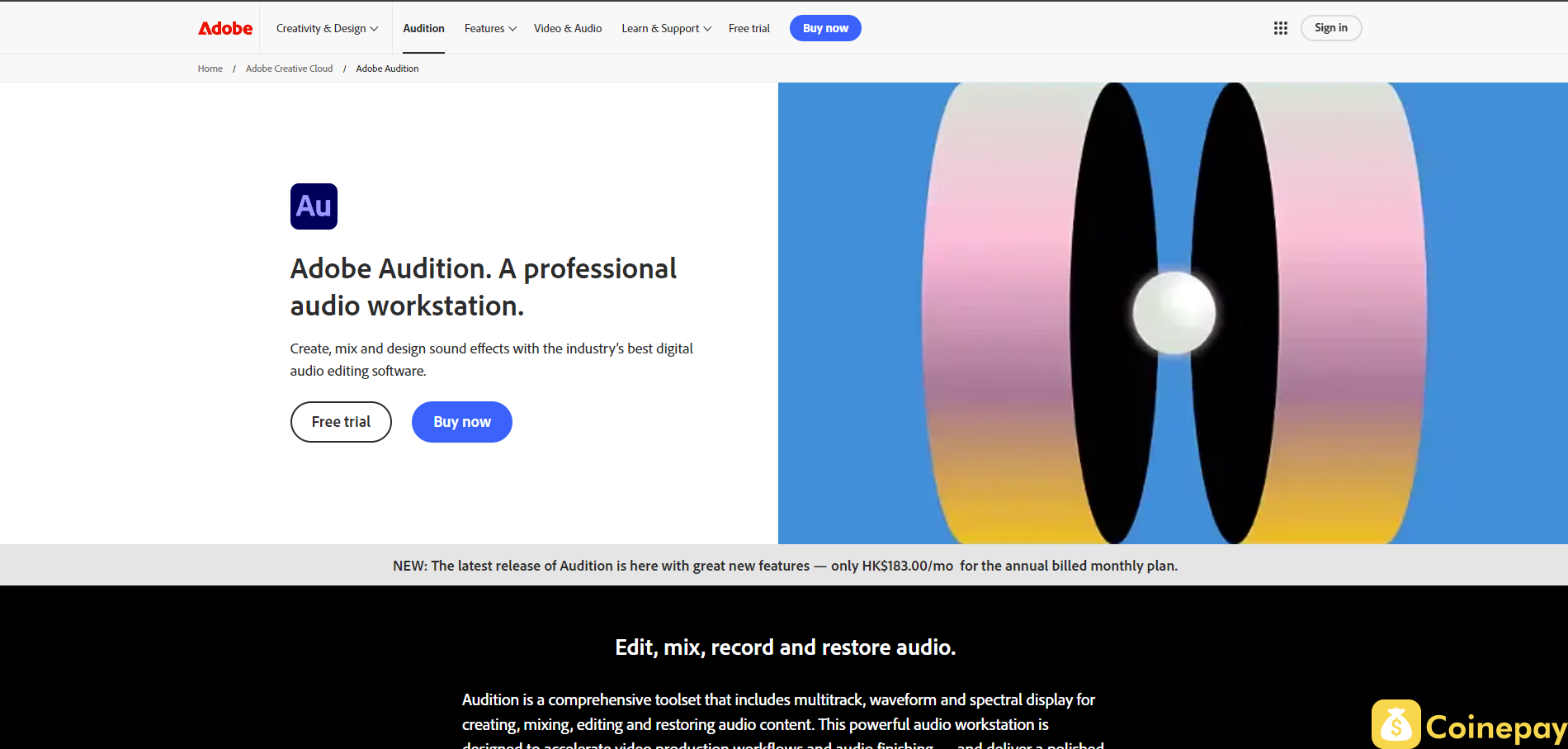Expand the Creativity & Design menu
Screen dimensions: 1568x749
(x=327, y=28)
